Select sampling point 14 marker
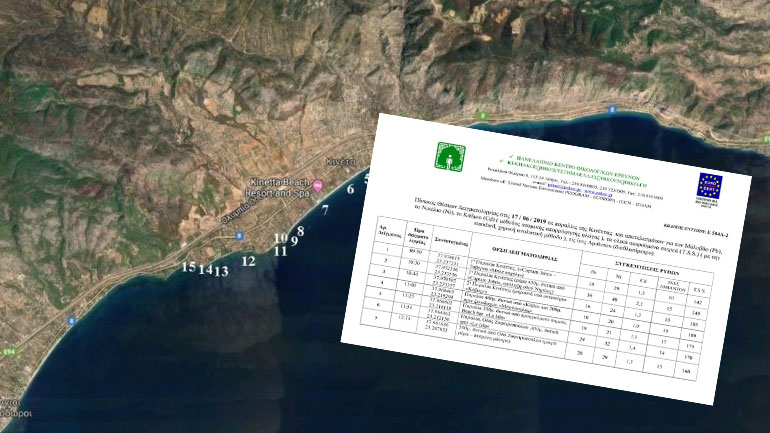The height and width of the screenshot is (433, 770). point(205,270)
